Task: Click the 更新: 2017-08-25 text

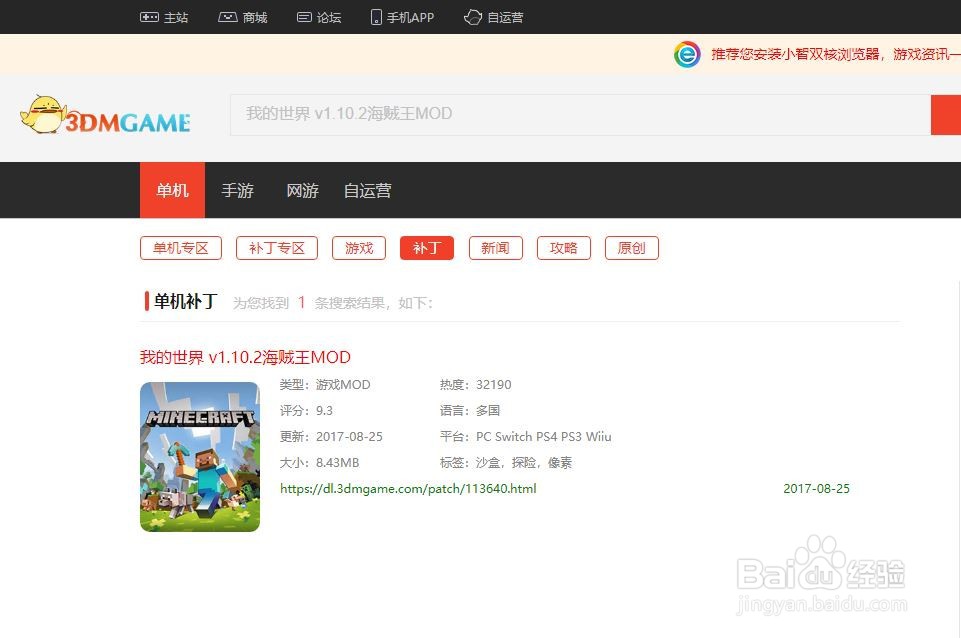Action: tap(331, 436)
